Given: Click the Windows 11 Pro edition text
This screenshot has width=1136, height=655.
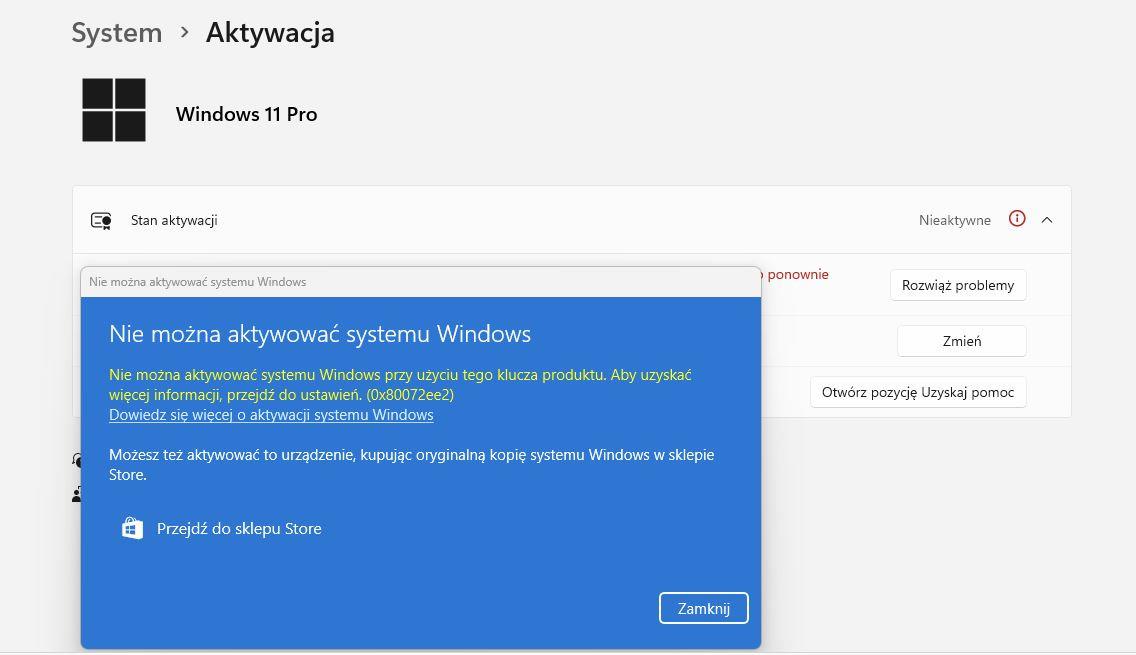Looking at the screenshot, I should (246, 114).
